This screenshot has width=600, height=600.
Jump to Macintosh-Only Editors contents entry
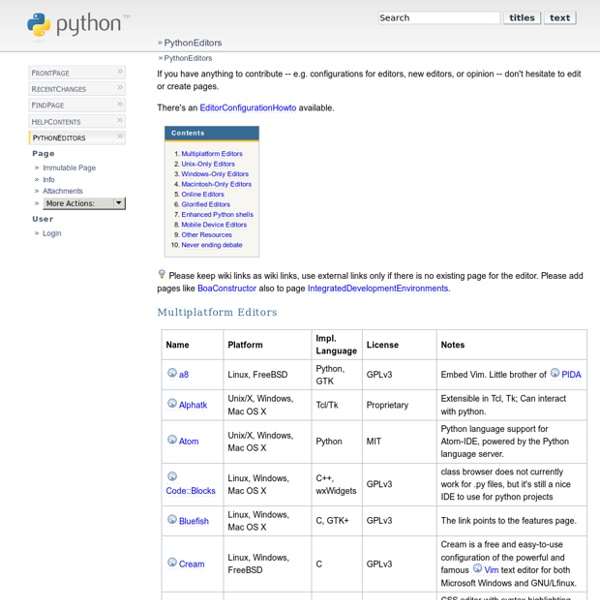[217, 184]
